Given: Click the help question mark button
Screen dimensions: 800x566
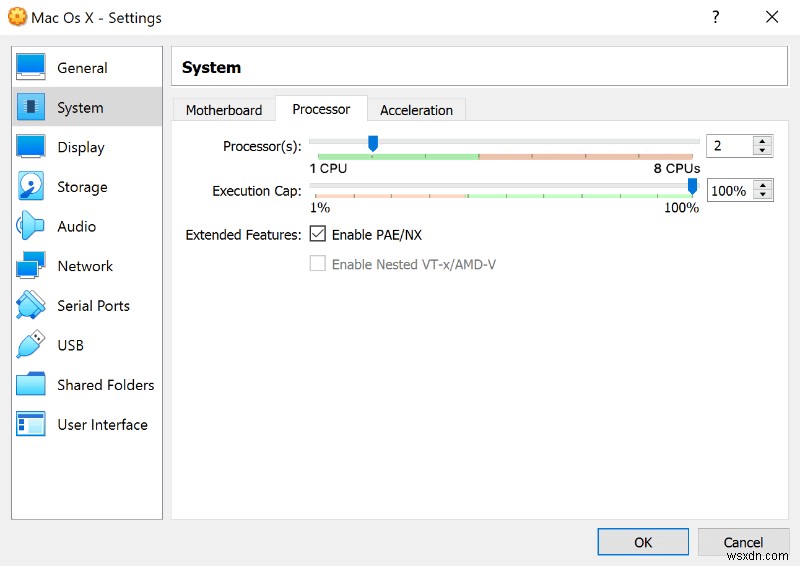Looking at the screenshot, I should point(716,17).
